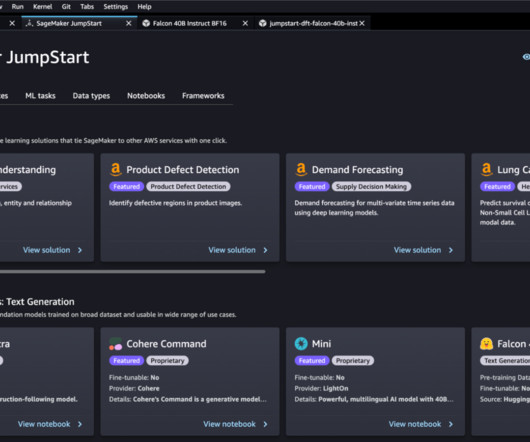Click the chevron arrow on Cohere Command card
This screenshot has height=442, width=530.
pyautogui.click(x=265, y=424)
